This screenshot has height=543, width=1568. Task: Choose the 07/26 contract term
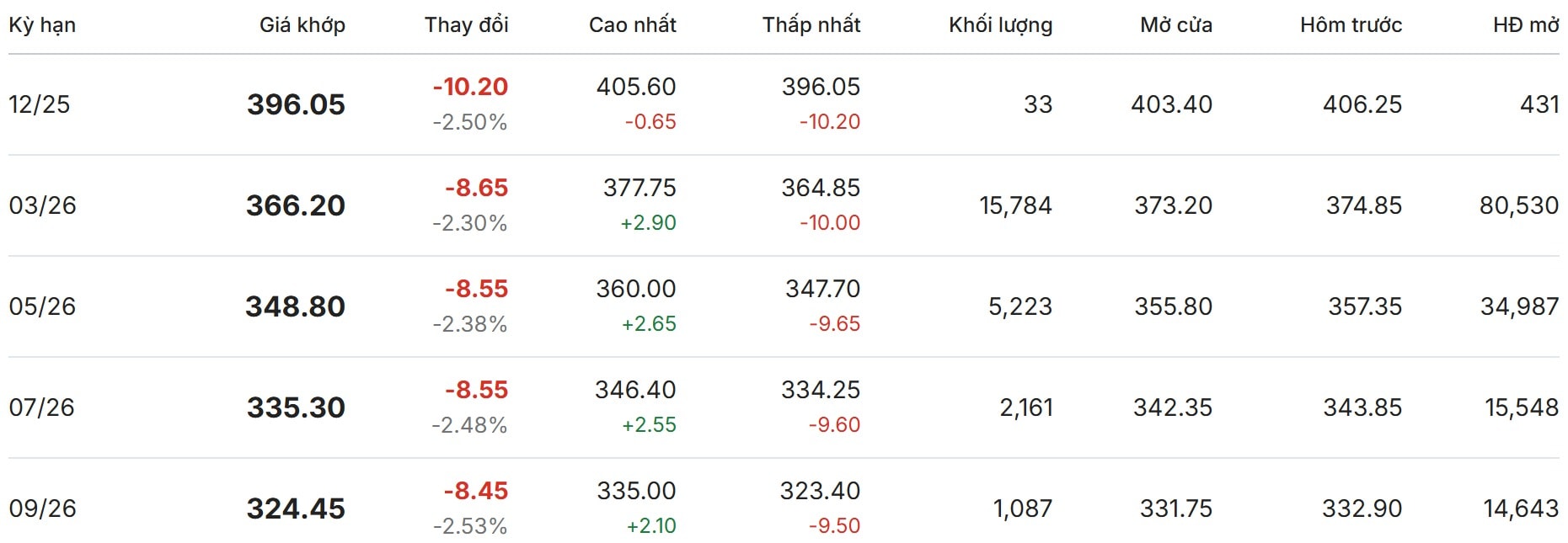click(x=42, y=407)
